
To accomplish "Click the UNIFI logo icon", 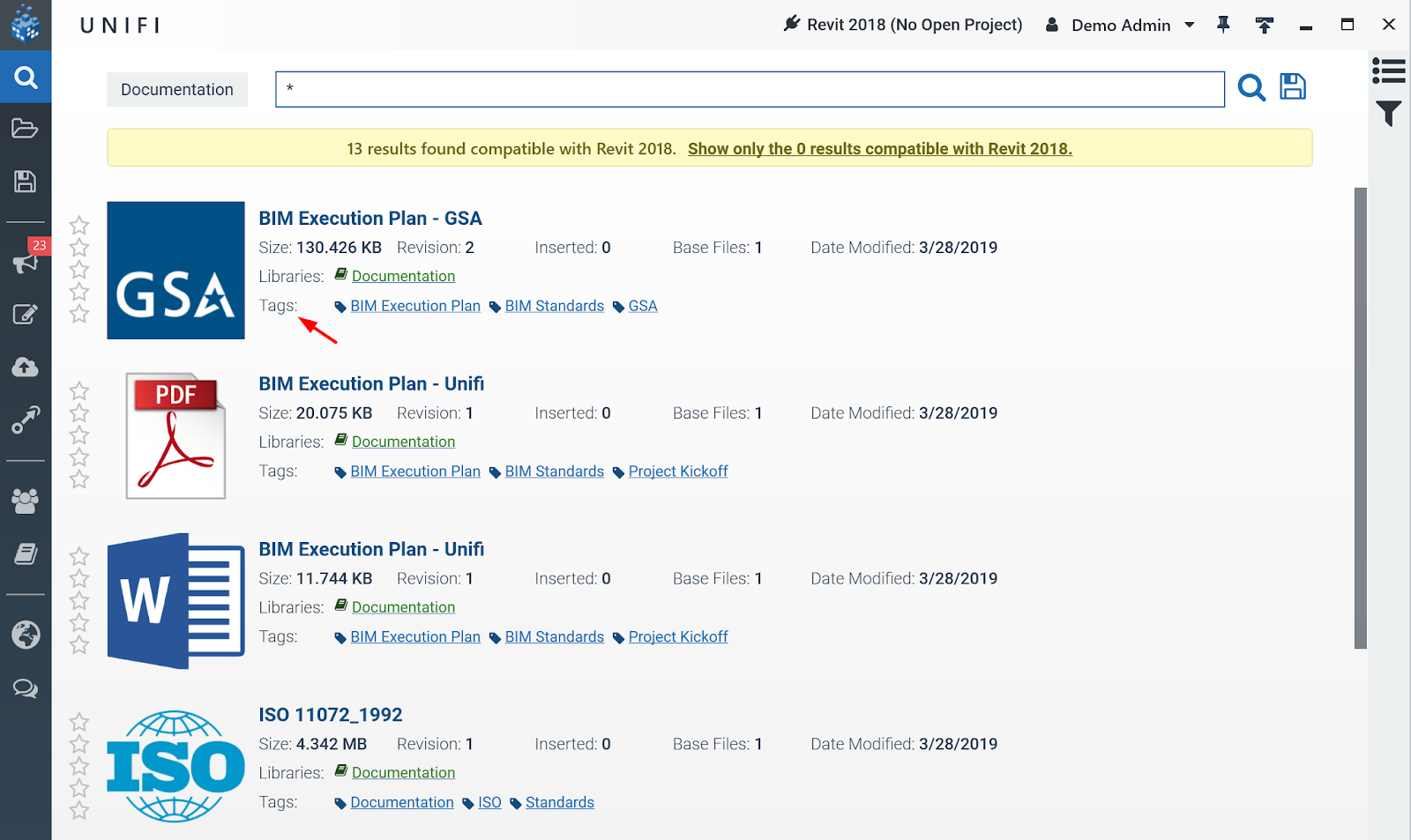I will tap(26, 25).
